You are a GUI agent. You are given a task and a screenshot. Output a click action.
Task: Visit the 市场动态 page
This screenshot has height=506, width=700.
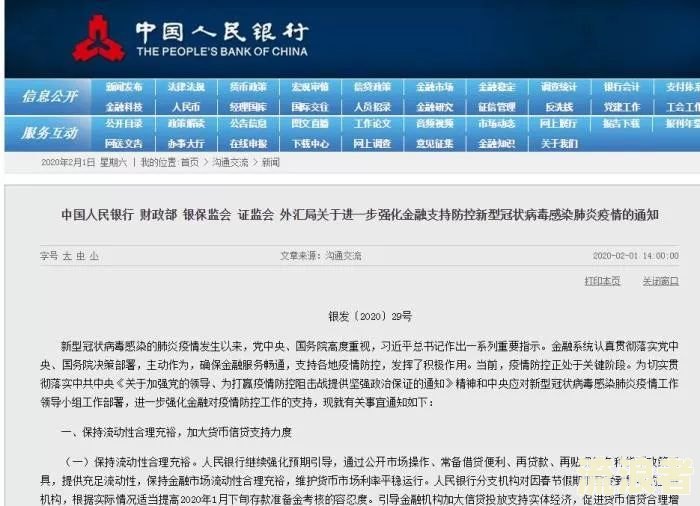pos(496,124)
